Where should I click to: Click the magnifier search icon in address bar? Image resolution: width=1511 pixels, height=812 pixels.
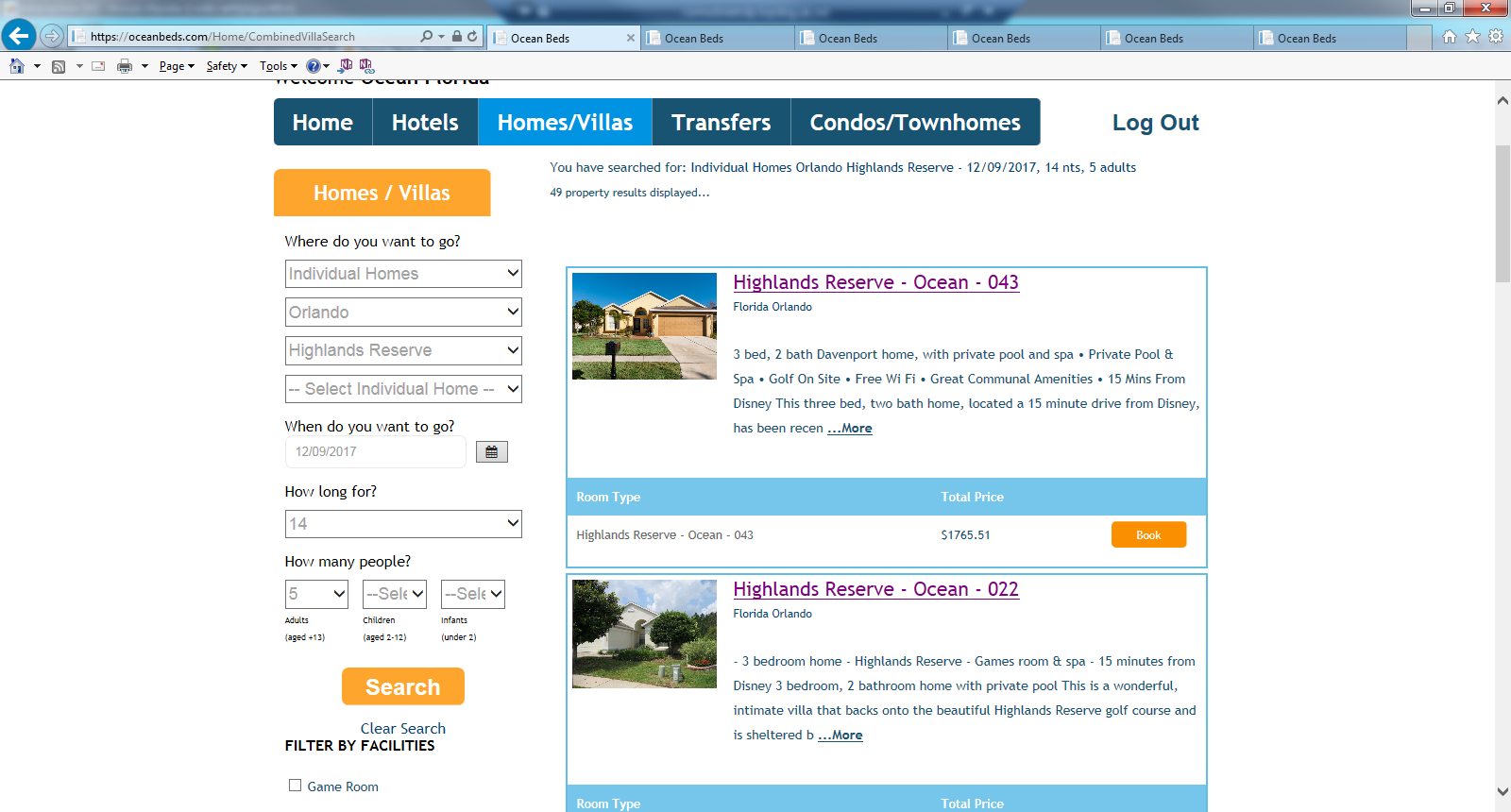coord(426,37)
